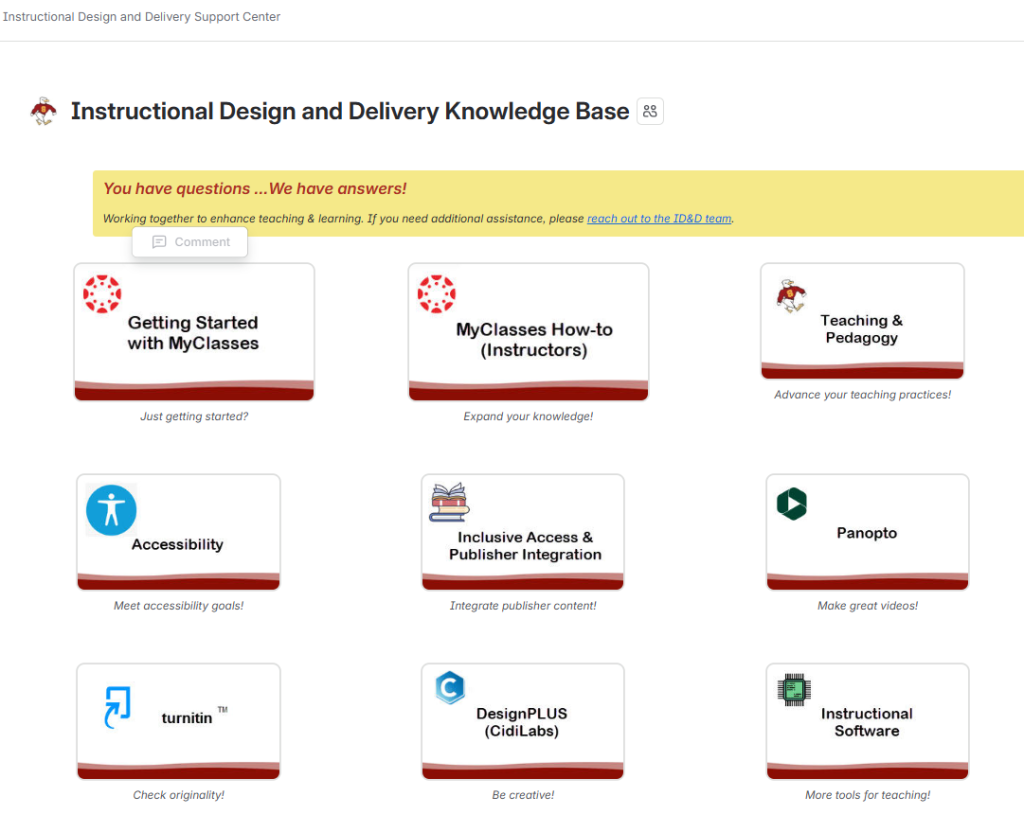
Task: Click the blue Accessibility figure icon
Action: point(112,510)
